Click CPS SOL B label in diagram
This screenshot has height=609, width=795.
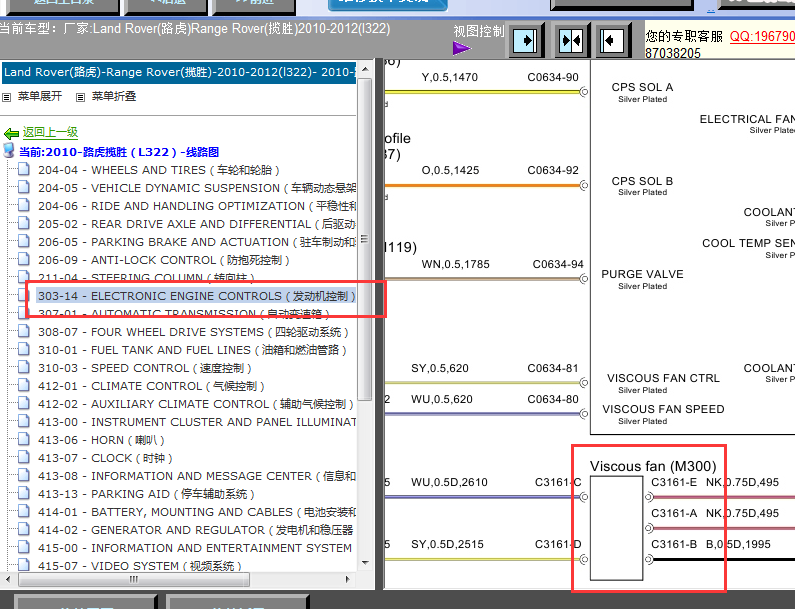(x=642, y=181)
